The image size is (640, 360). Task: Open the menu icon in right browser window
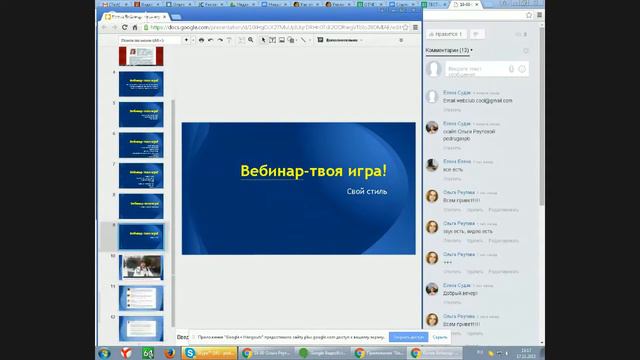[539, 15]
